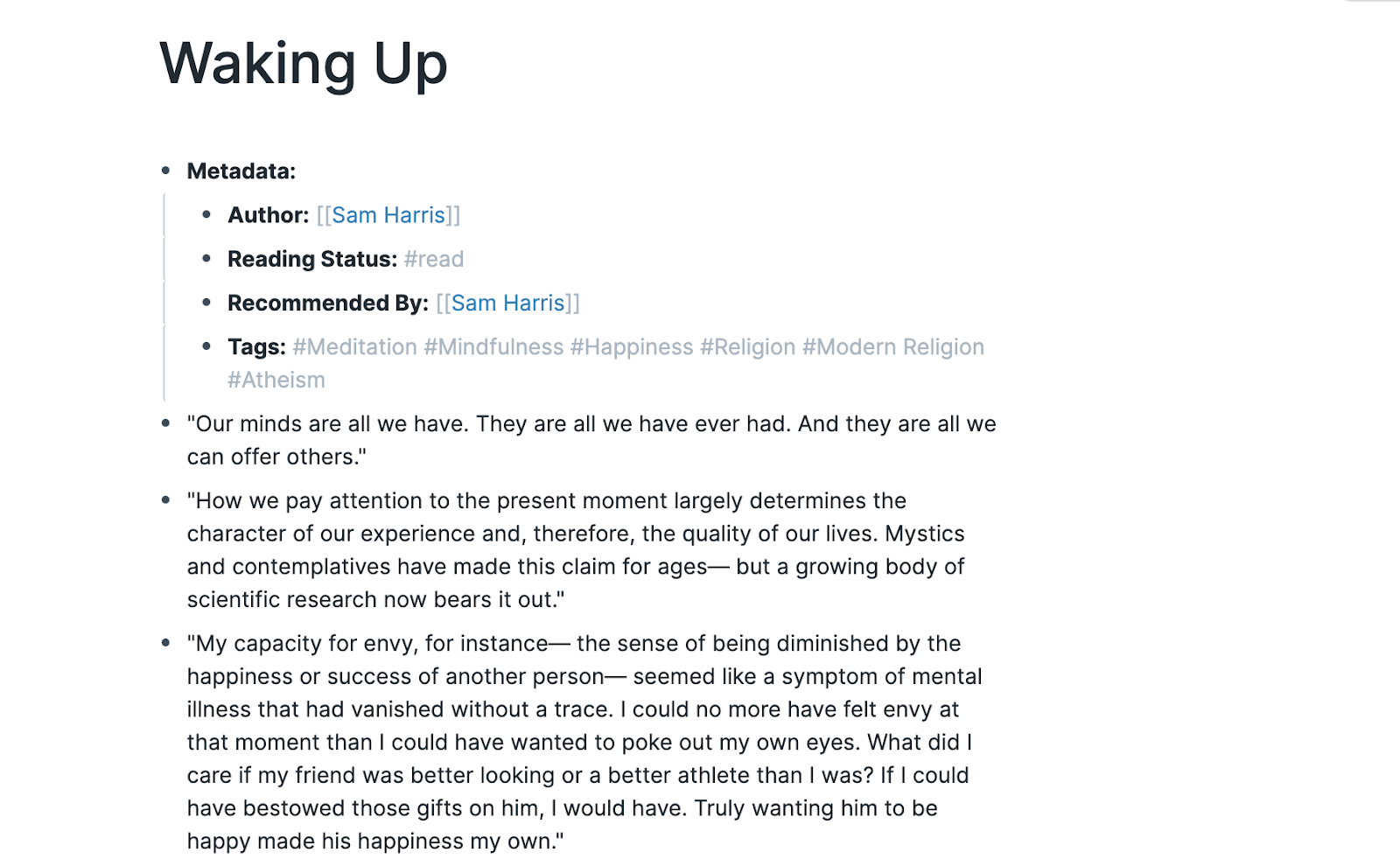Open the Sam Harris author page link
This screenshot has width=1400, height=866.
click(x=388, y=215)
